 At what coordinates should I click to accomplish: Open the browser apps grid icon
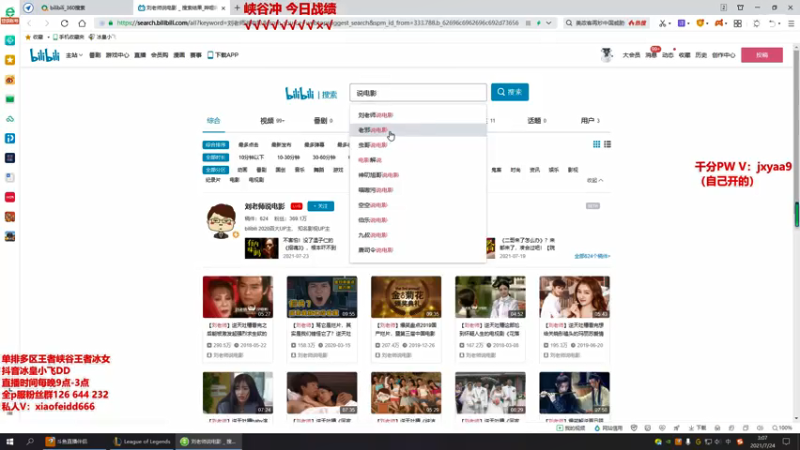point(738,23)
